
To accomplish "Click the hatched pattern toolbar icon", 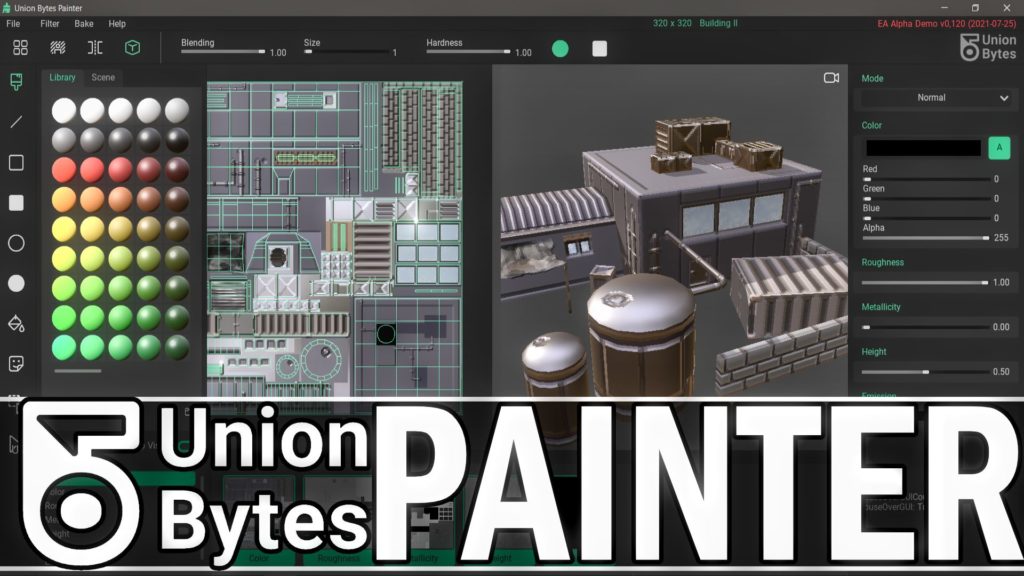I will click(58, 48).
